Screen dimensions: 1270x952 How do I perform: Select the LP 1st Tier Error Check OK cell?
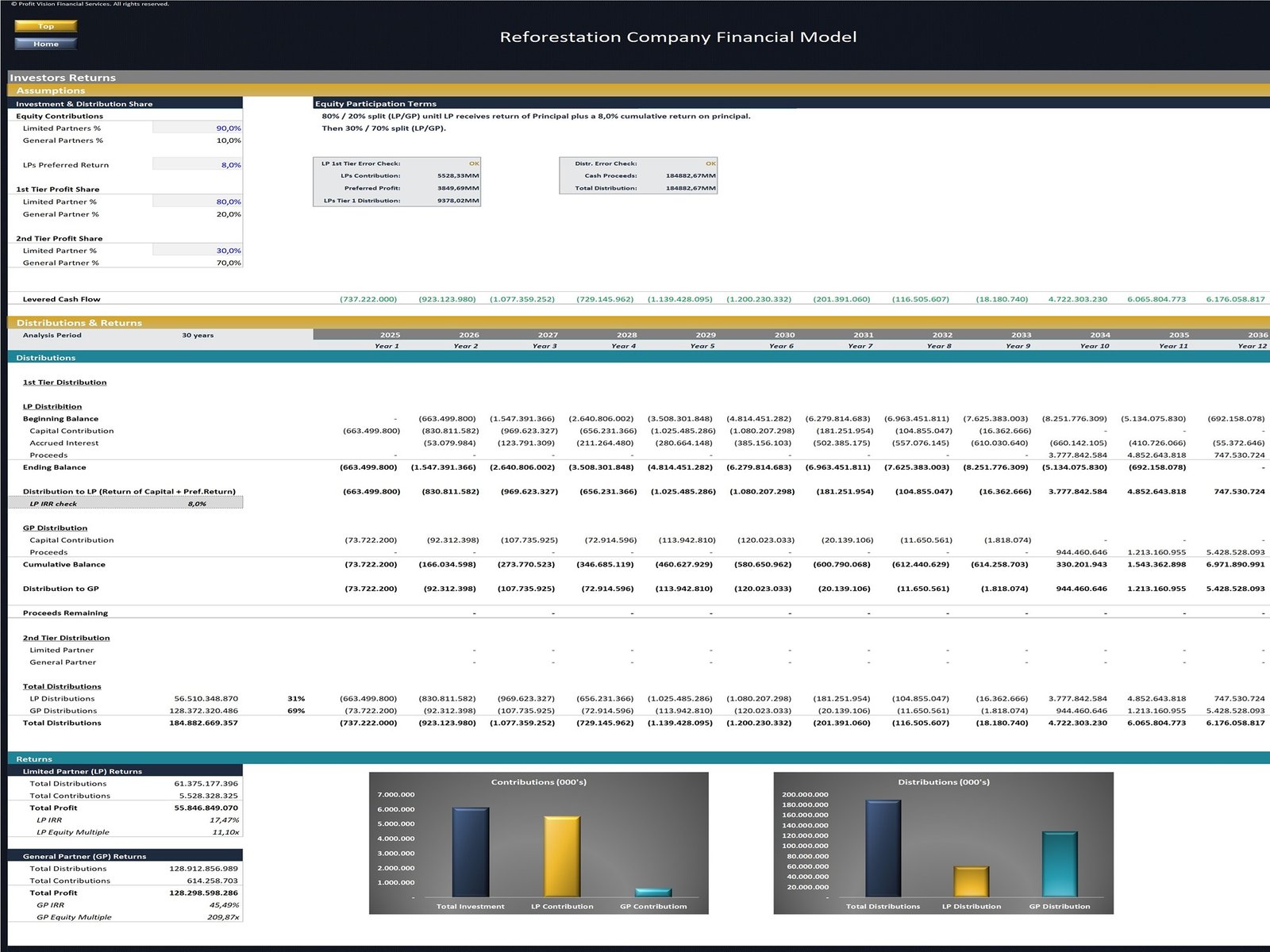(473, 163)
